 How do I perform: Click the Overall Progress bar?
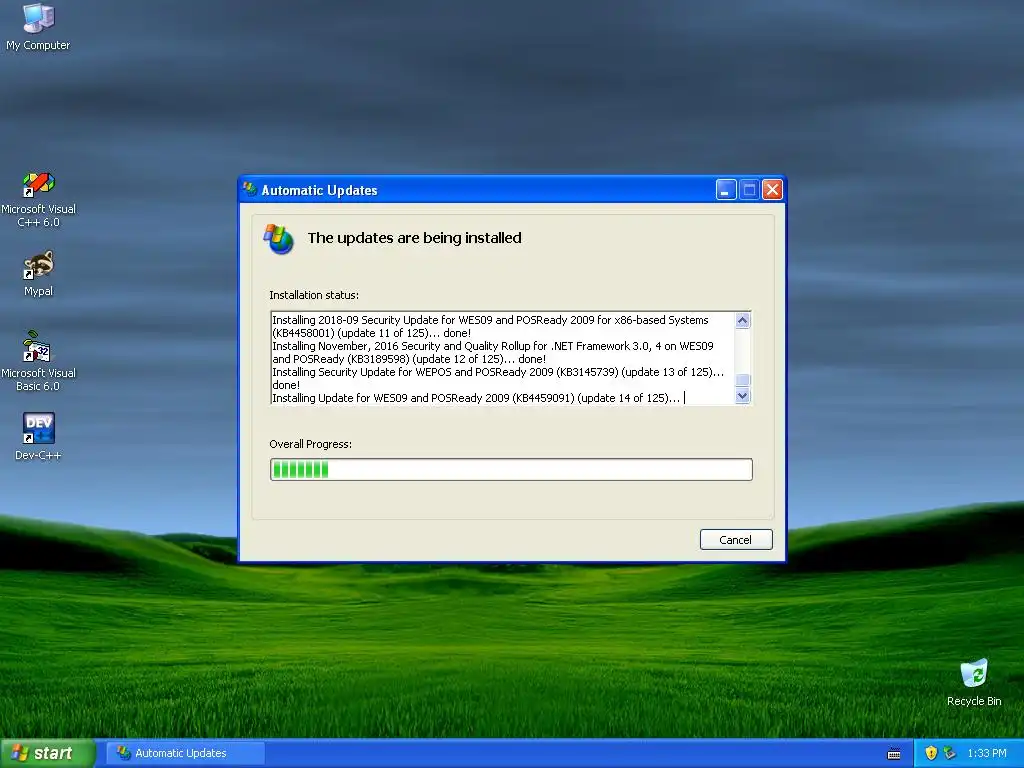tap(511, 469)
